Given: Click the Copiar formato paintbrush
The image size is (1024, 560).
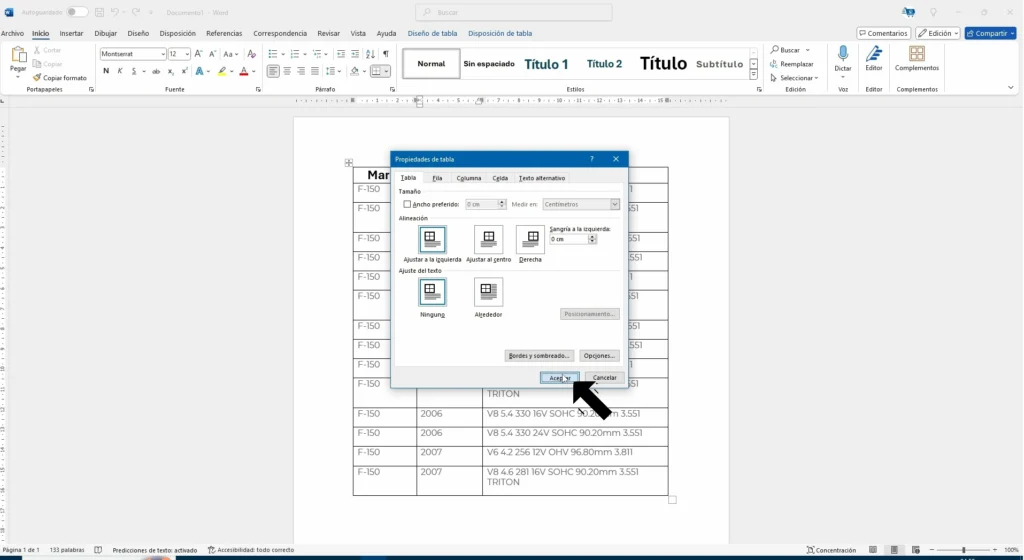Looking at the screenshot, I should 37,78.
